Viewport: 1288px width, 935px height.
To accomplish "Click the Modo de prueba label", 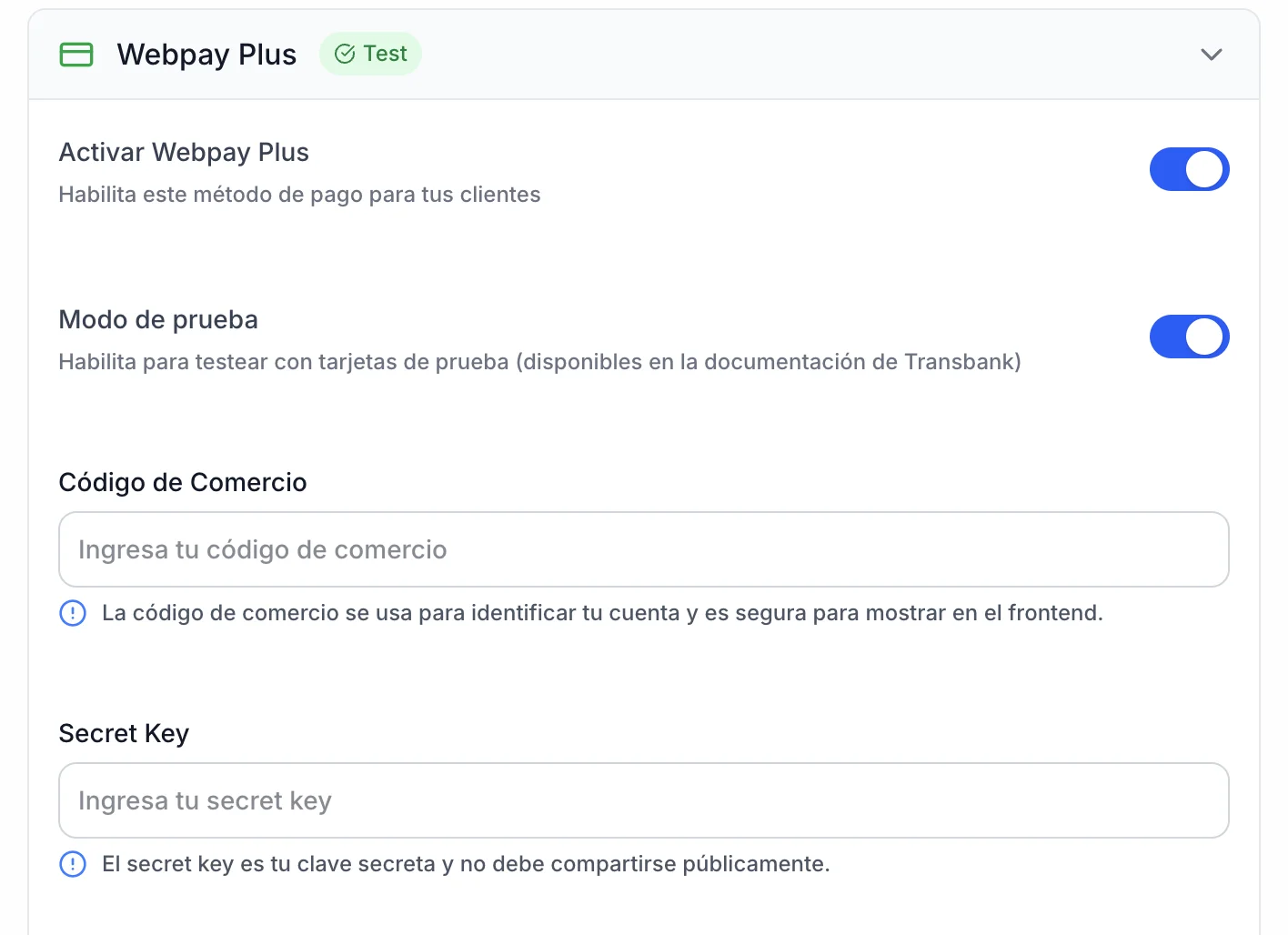I will click(158, 319).
